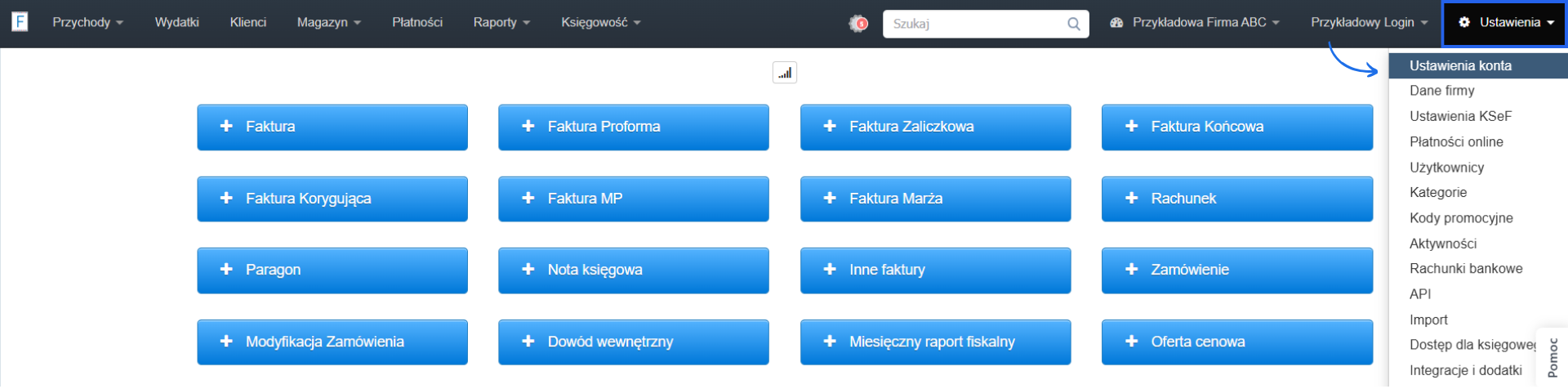Open the Przykładowy Login user dropdown

[x=1369, y=22]
